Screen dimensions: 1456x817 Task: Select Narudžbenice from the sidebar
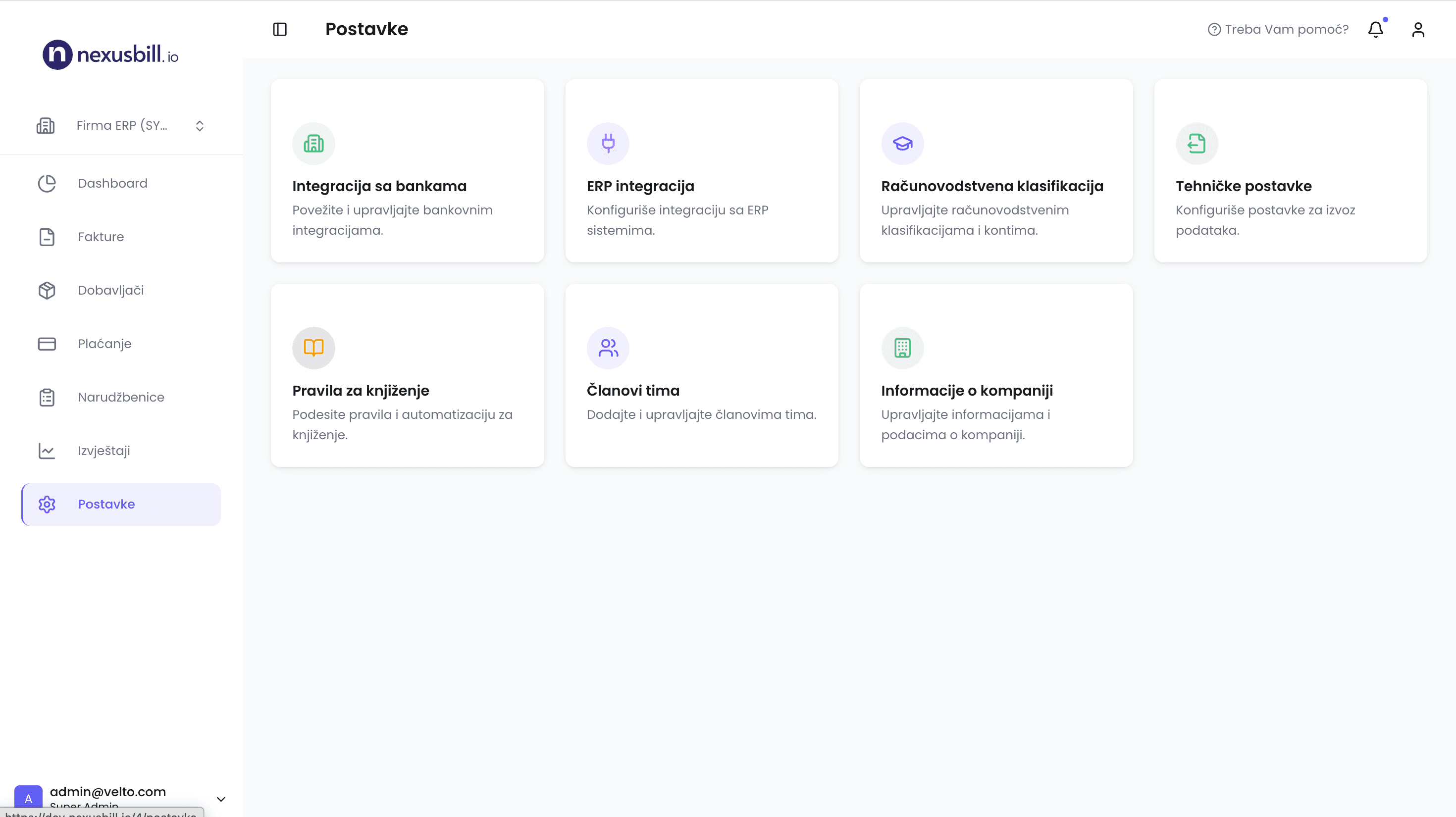coord(121,397)
